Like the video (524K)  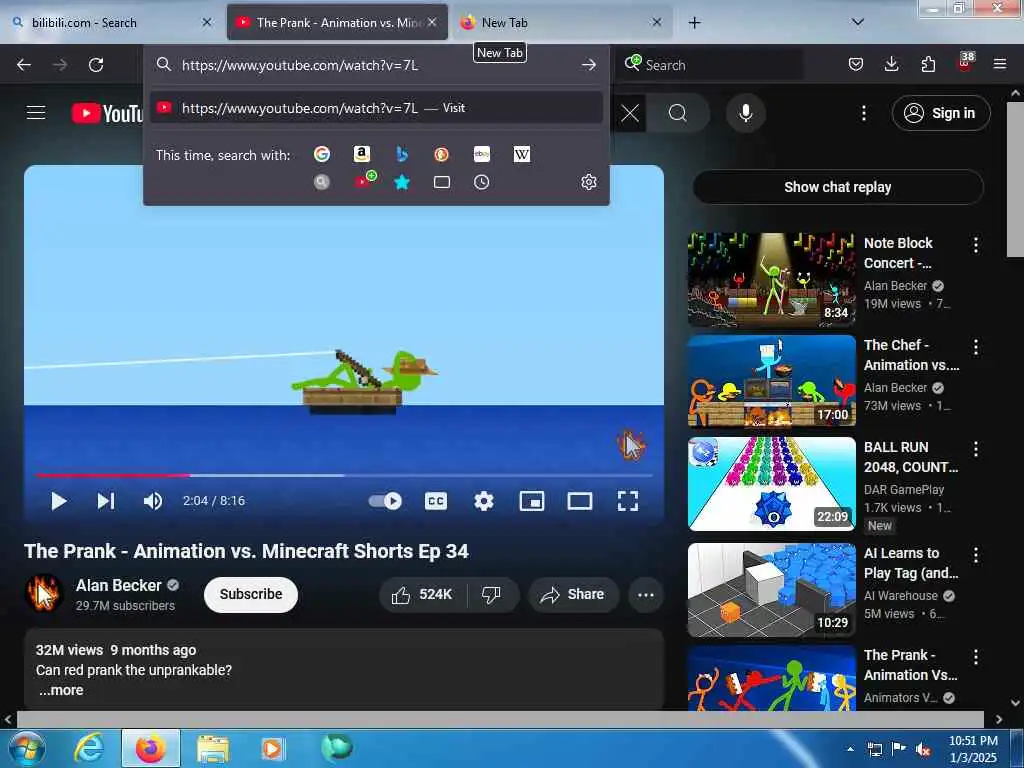pyautogui.click(x=422, y=594)
